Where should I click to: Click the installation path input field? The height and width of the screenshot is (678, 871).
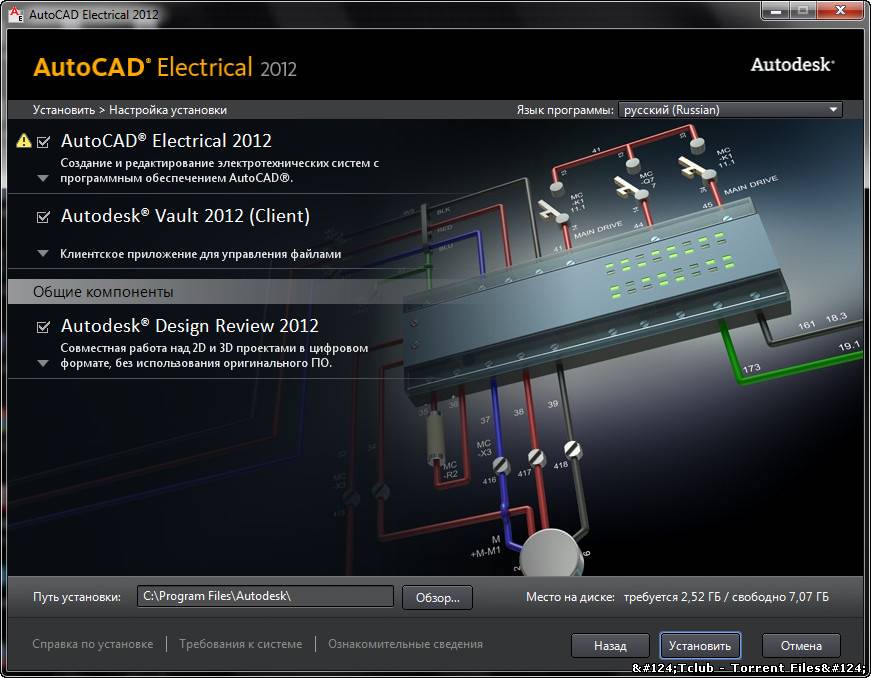pyautogui.click(x=265, y=596)
